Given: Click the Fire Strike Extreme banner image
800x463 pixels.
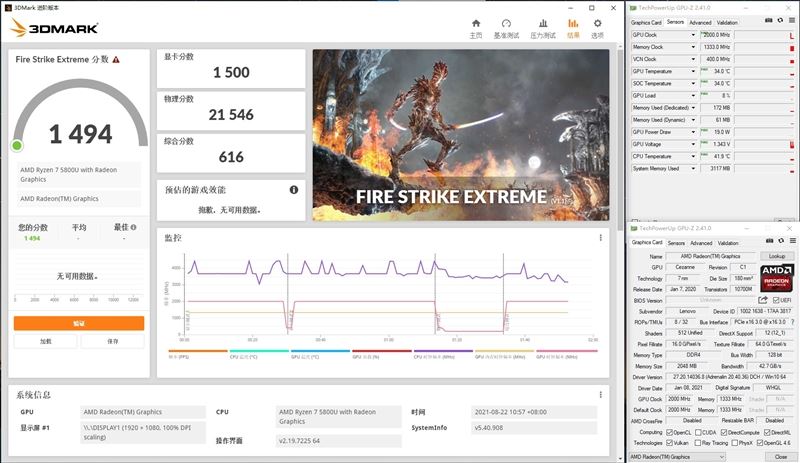Looking at the screenshot, I should click(459, 135).
